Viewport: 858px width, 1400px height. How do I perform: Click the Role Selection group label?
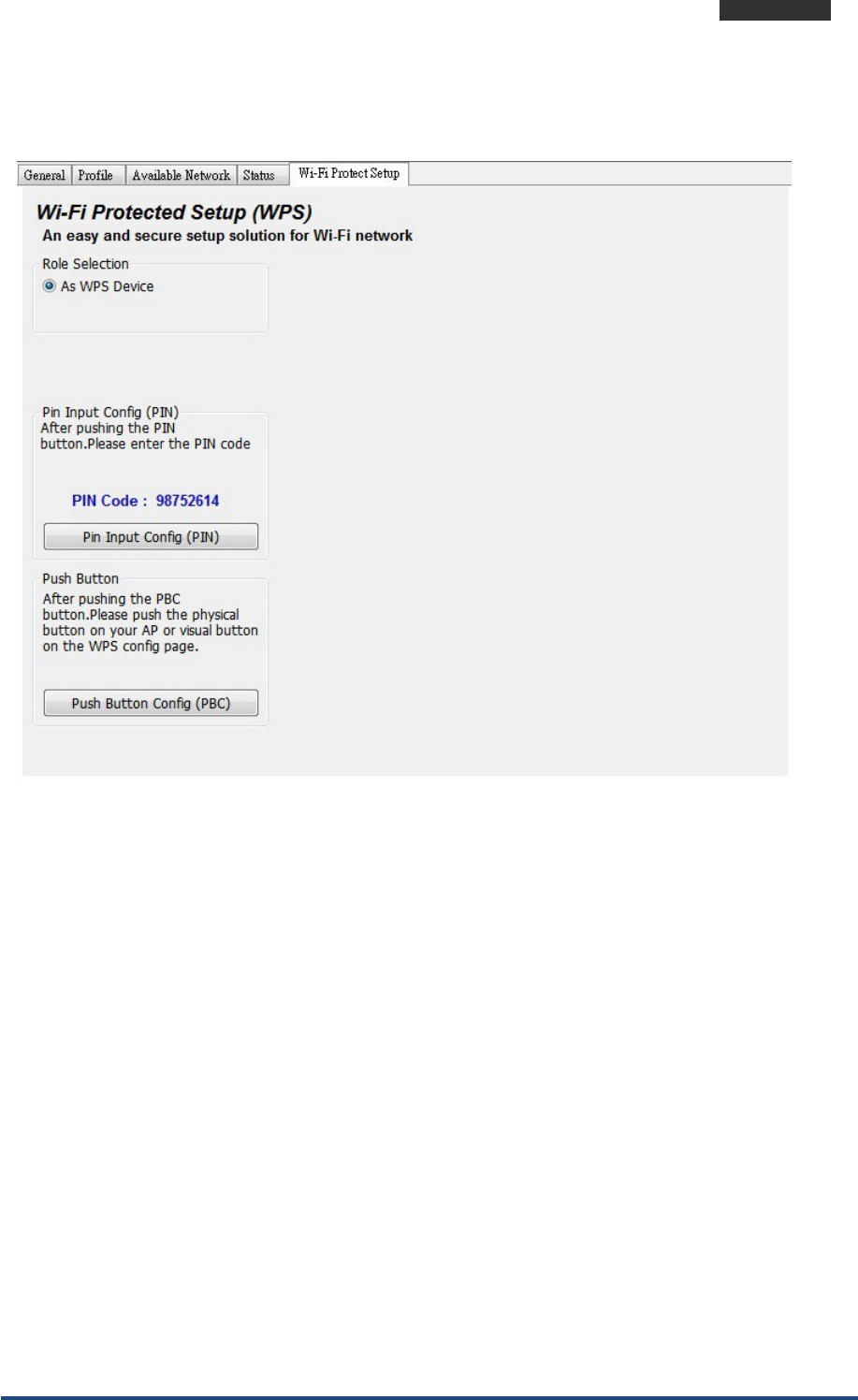tap(85, 264)
